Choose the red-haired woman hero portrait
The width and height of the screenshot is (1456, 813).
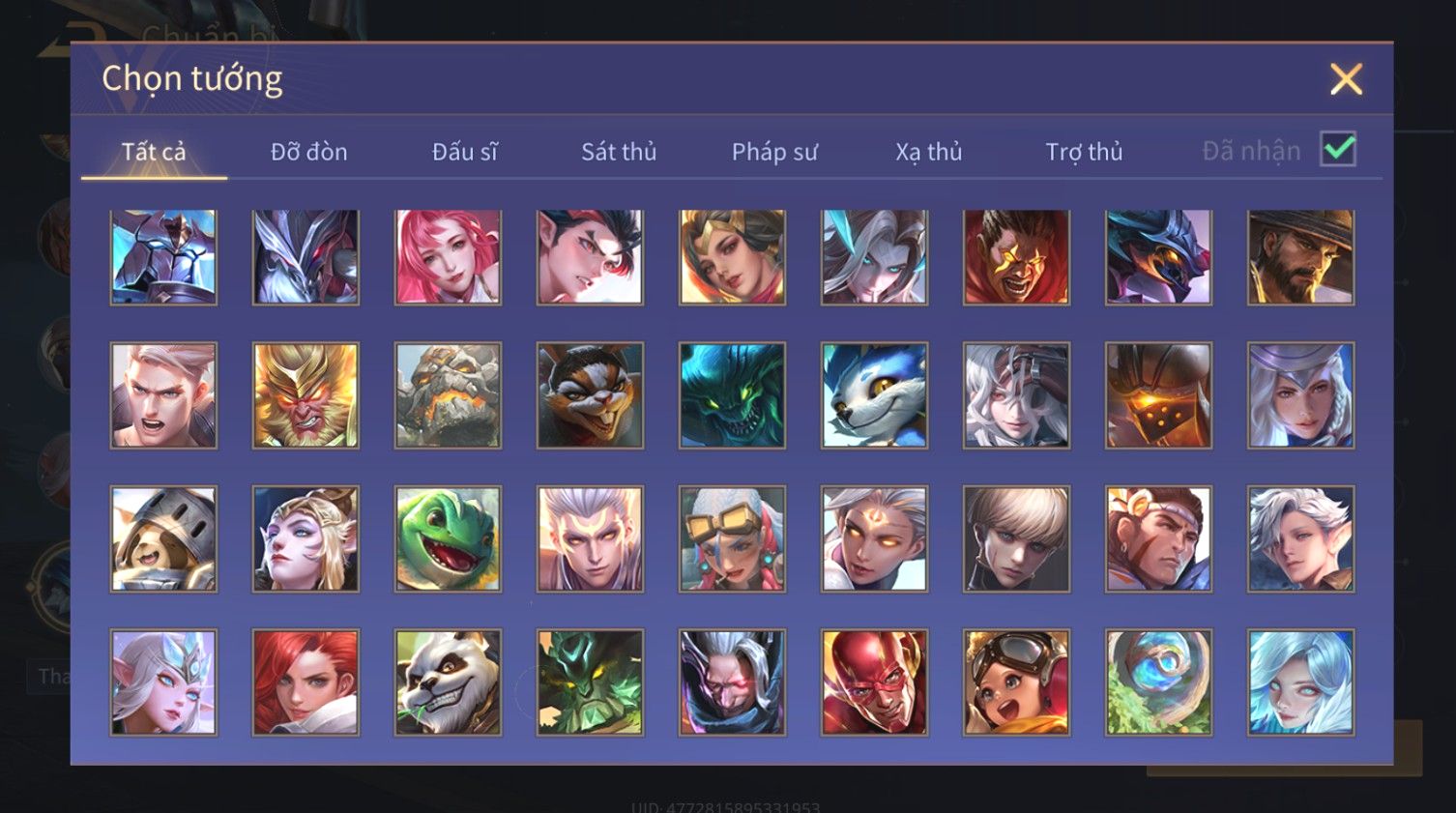click(x=306, y=682)
